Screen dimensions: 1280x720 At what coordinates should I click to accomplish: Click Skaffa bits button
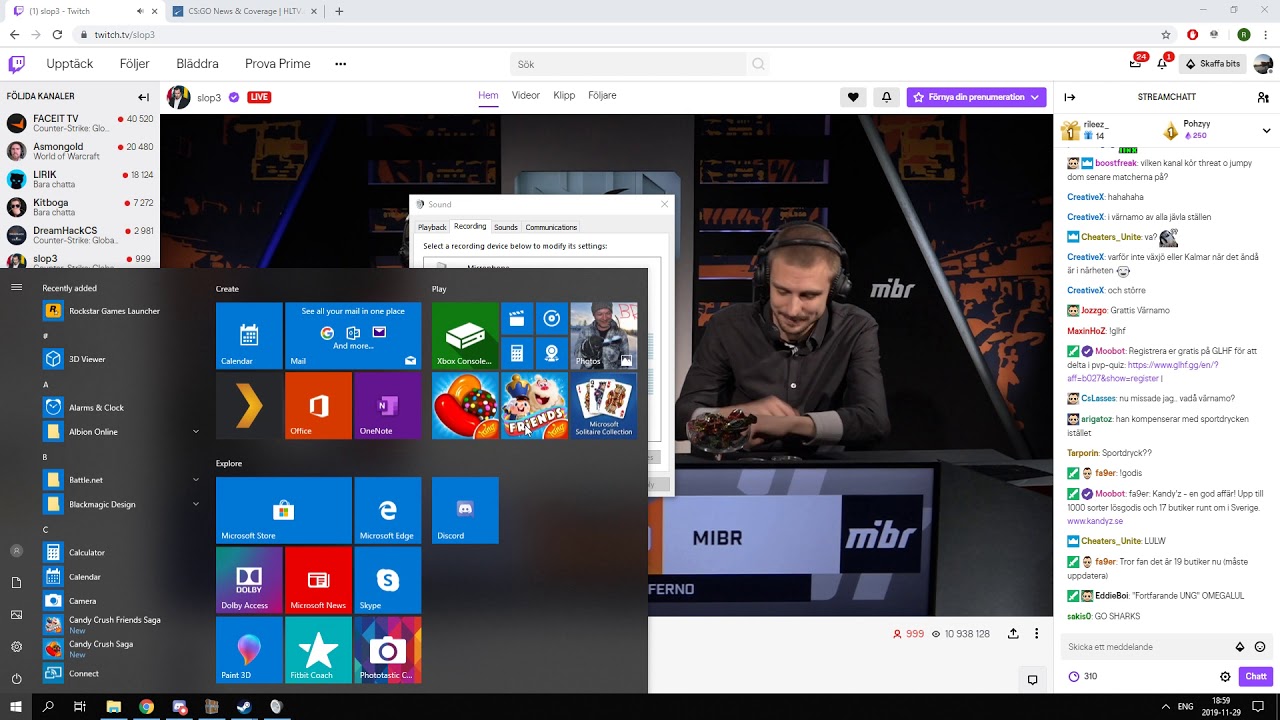pyautogui.click(x=1212, y=64)
